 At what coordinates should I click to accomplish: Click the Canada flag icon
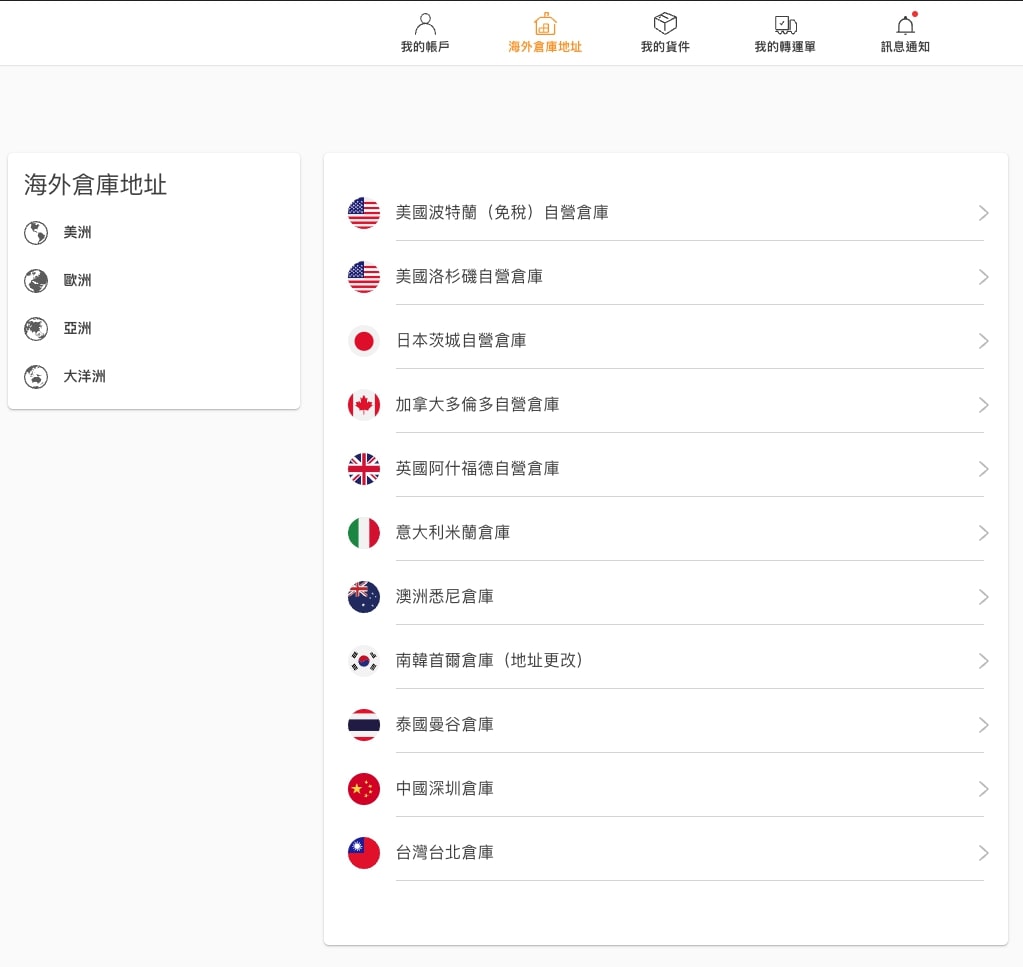[x=364, y=405]
